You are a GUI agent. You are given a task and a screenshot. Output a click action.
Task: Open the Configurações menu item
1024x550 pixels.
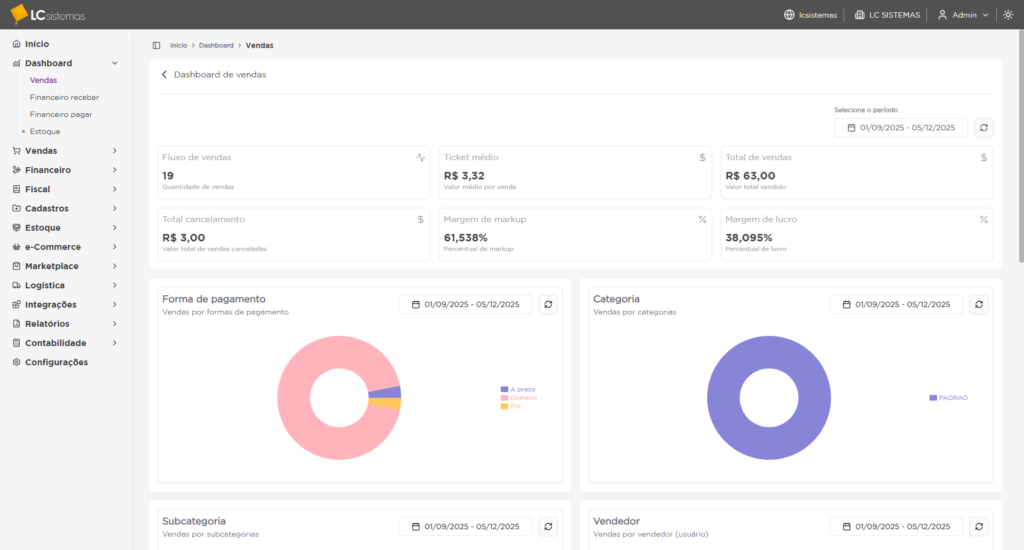coord(56,362)
